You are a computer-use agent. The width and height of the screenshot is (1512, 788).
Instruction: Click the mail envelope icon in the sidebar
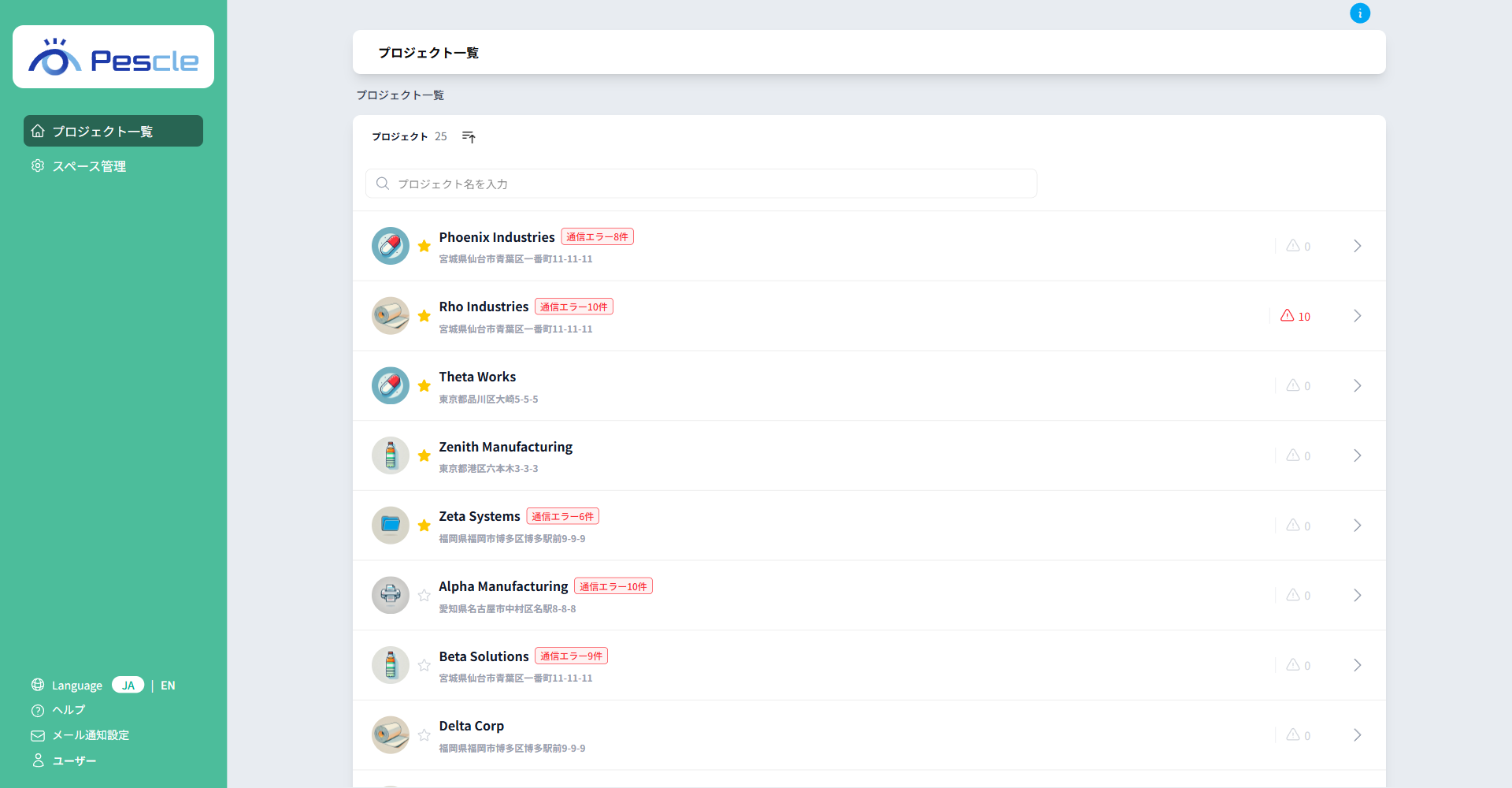(38, 735)
